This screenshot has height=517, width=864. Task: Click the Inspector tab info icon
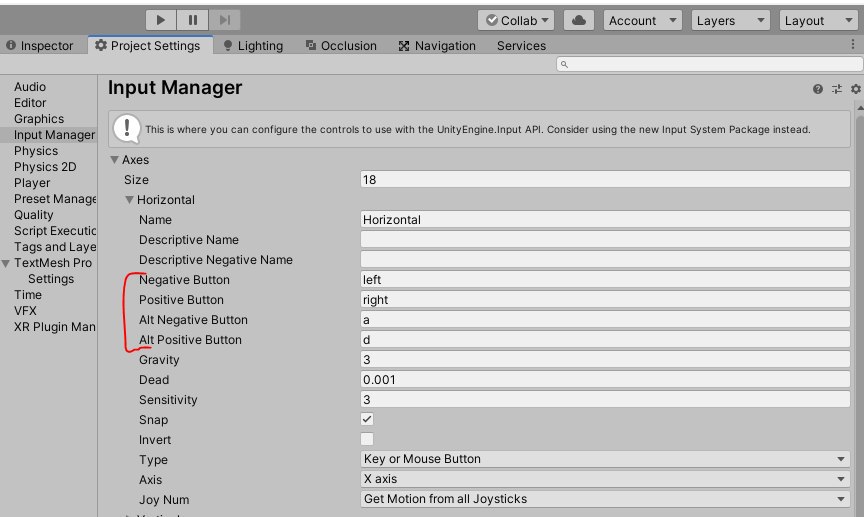point(11,45)
